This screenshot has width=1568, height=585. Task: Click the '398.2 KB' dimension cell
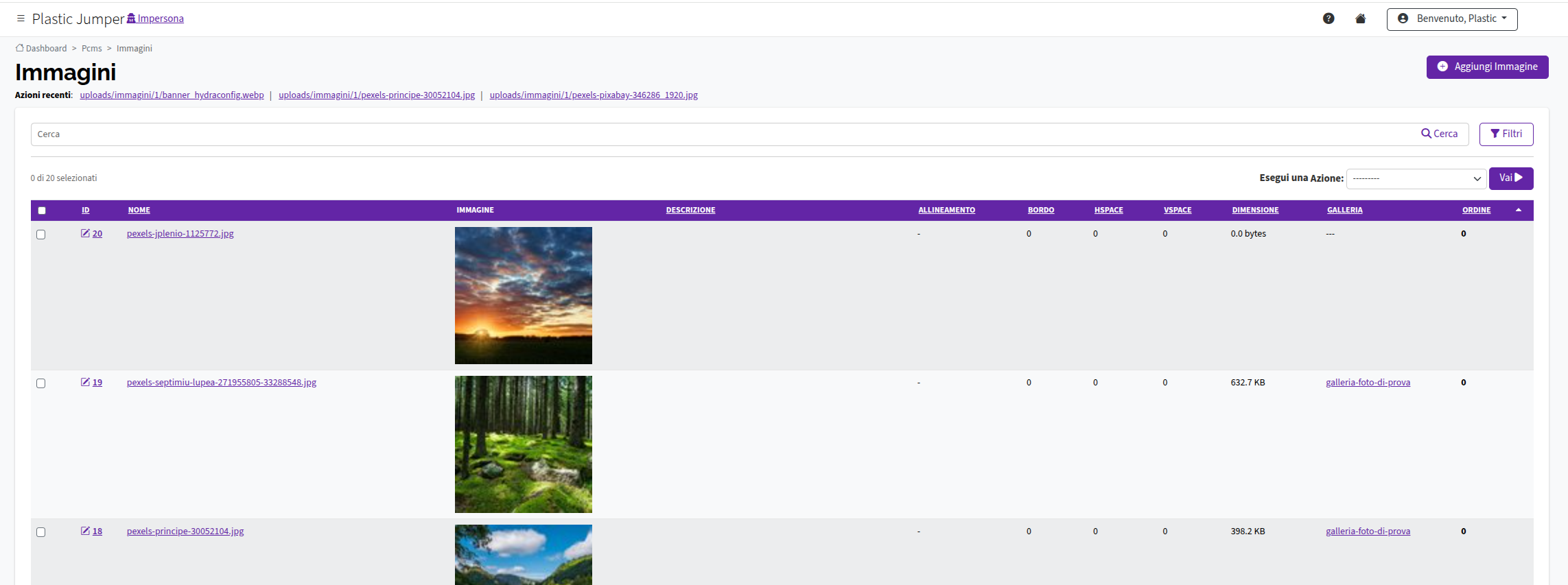pos(1248,532)
